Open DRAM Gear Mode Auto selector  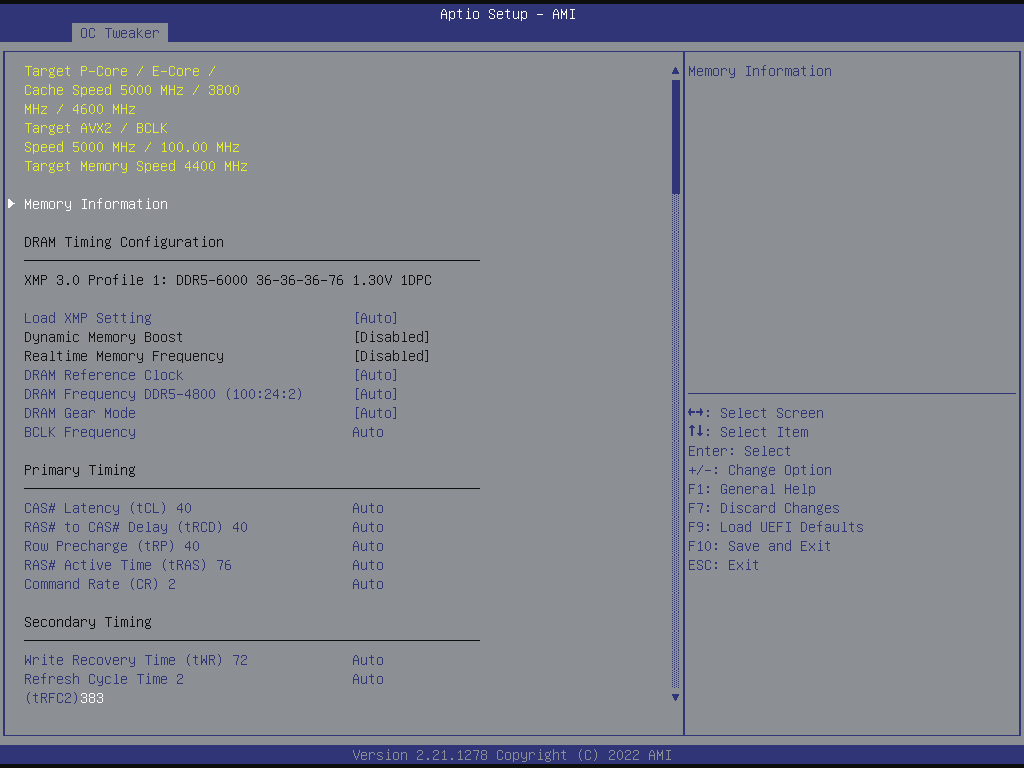coord(375,413)
